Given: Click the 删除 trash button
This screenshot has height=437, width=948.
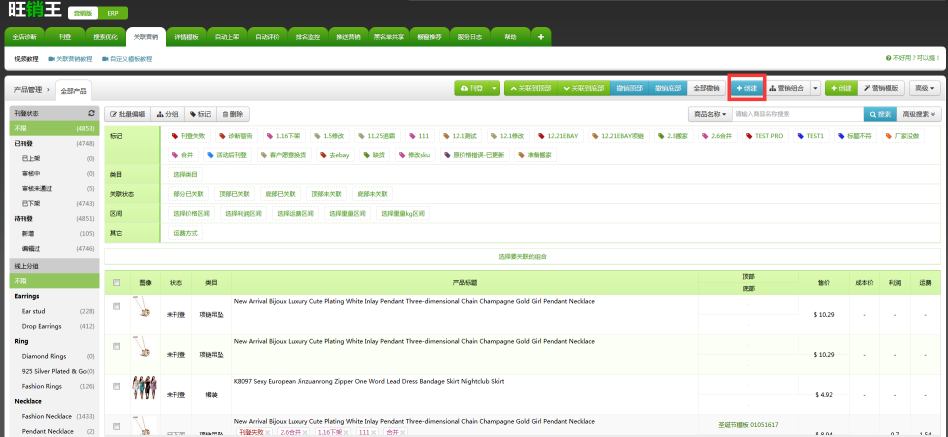Looking at the screenshot, I should coord(233,114).
